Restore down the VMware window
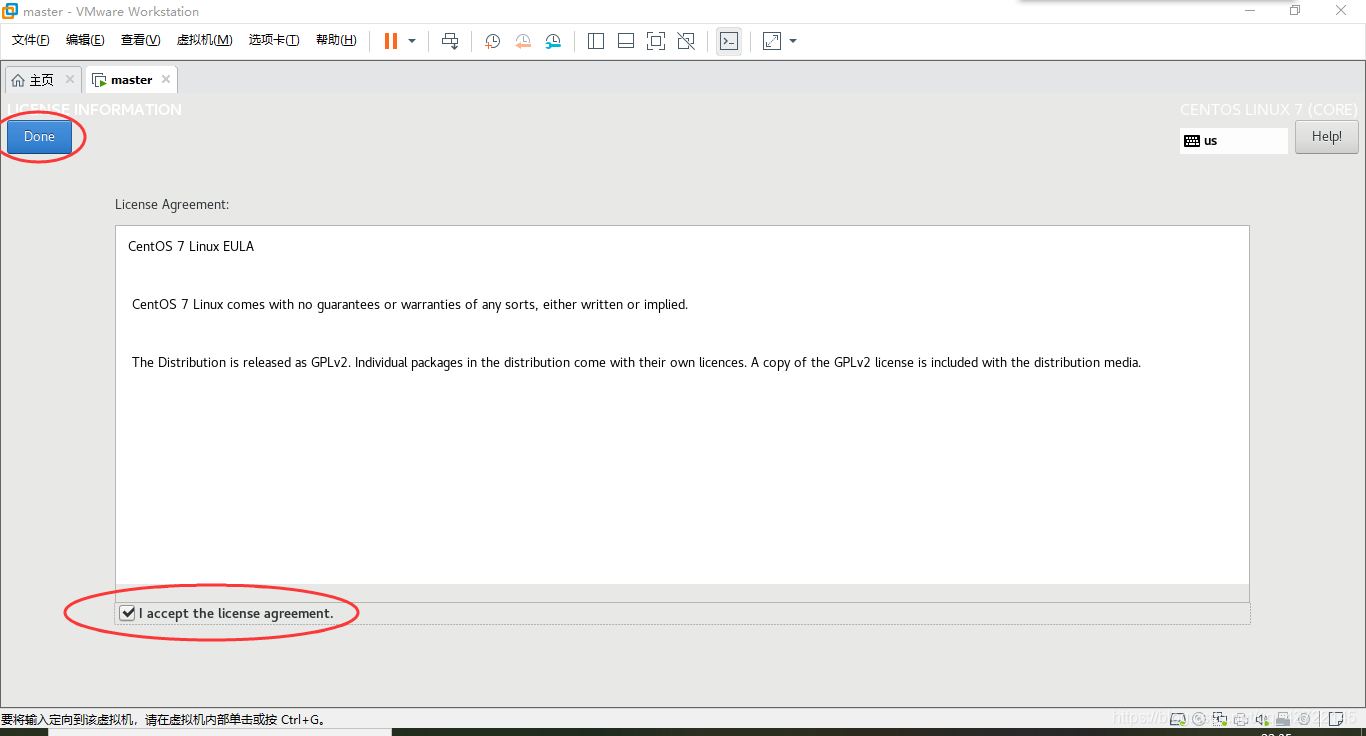1366x736 pixels. 1295,11
